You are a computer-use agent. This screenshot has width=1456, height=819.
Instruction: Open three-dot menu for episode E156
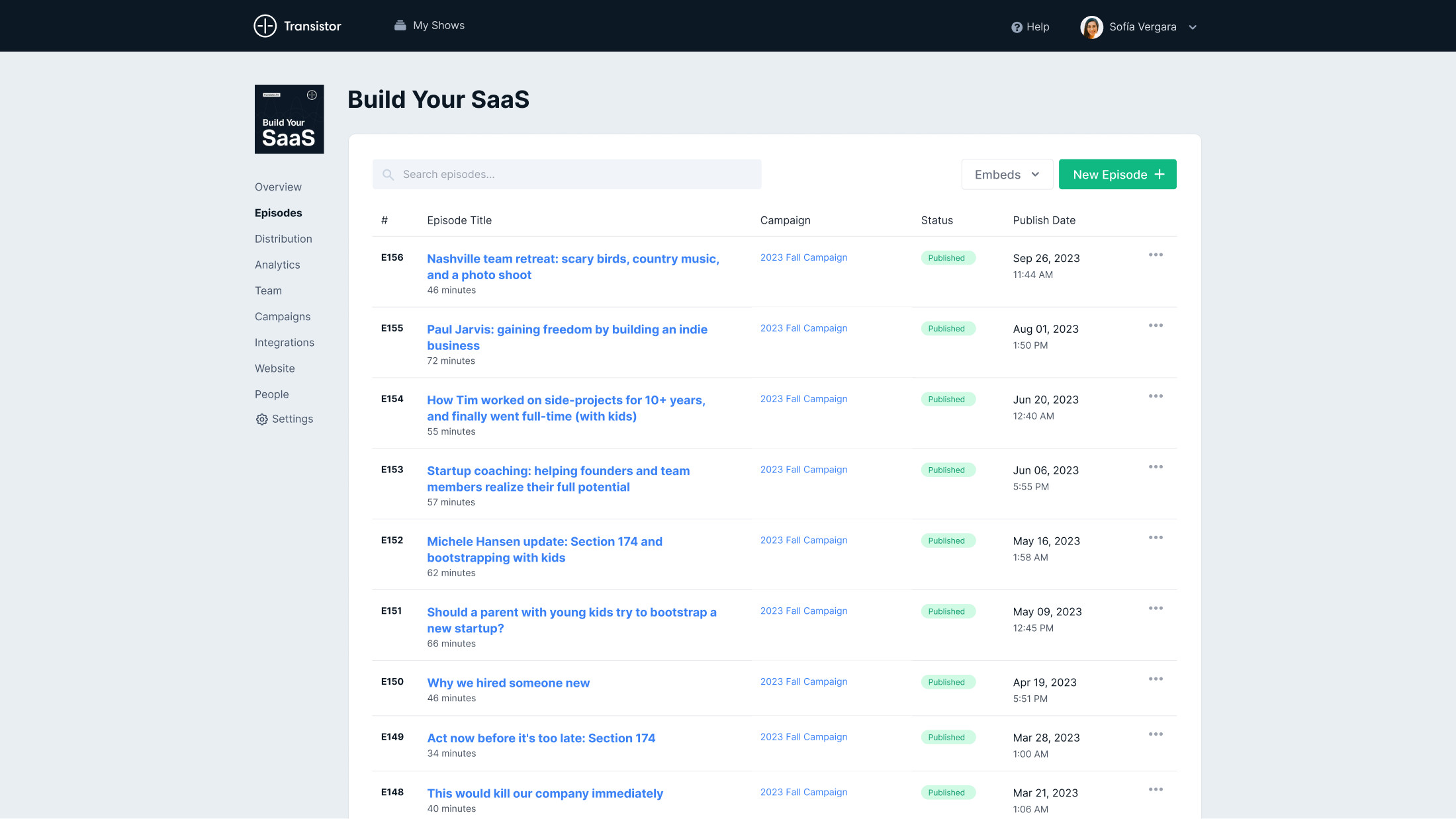click(1156, 255)
